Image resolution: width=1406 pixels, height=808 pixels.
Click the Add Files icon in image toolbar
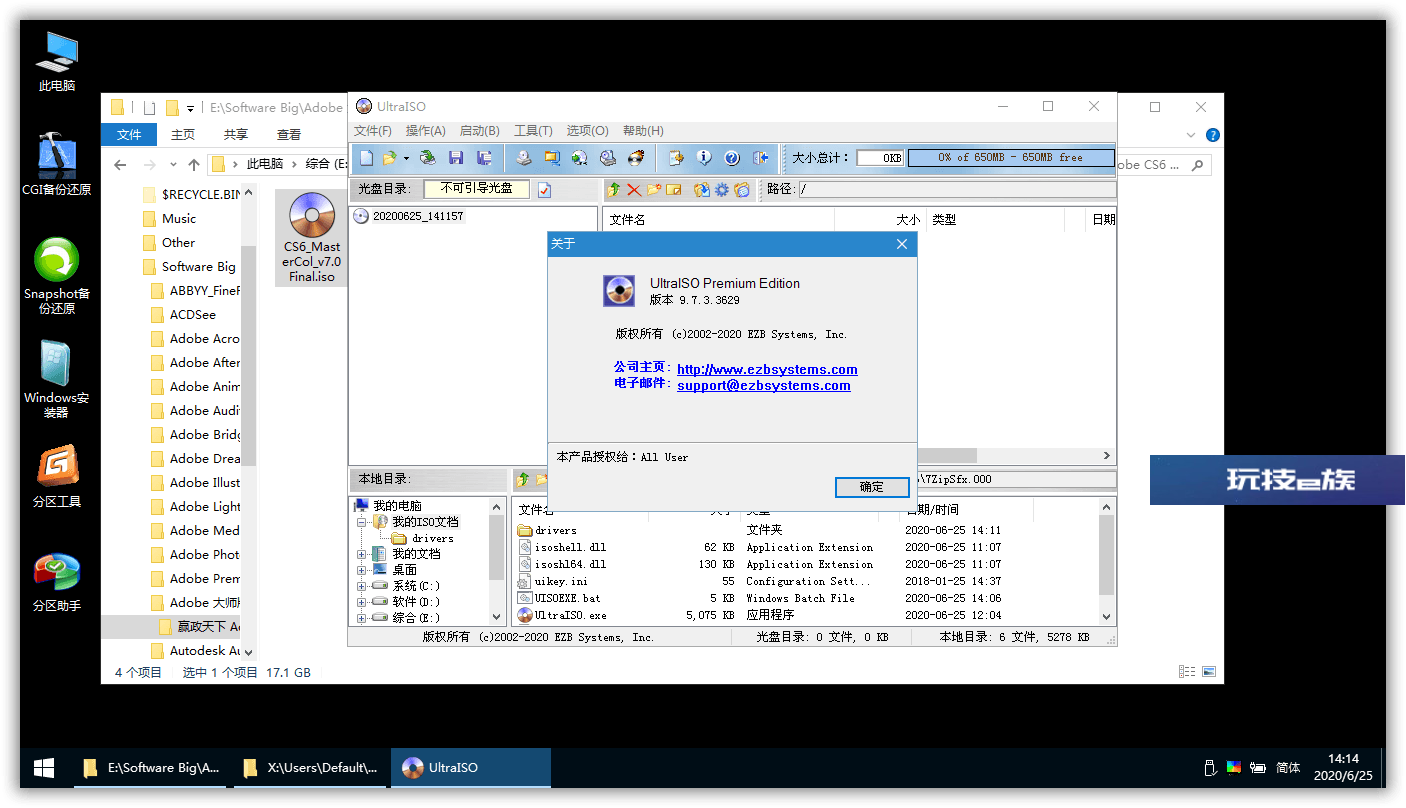[x=702, y=189]
